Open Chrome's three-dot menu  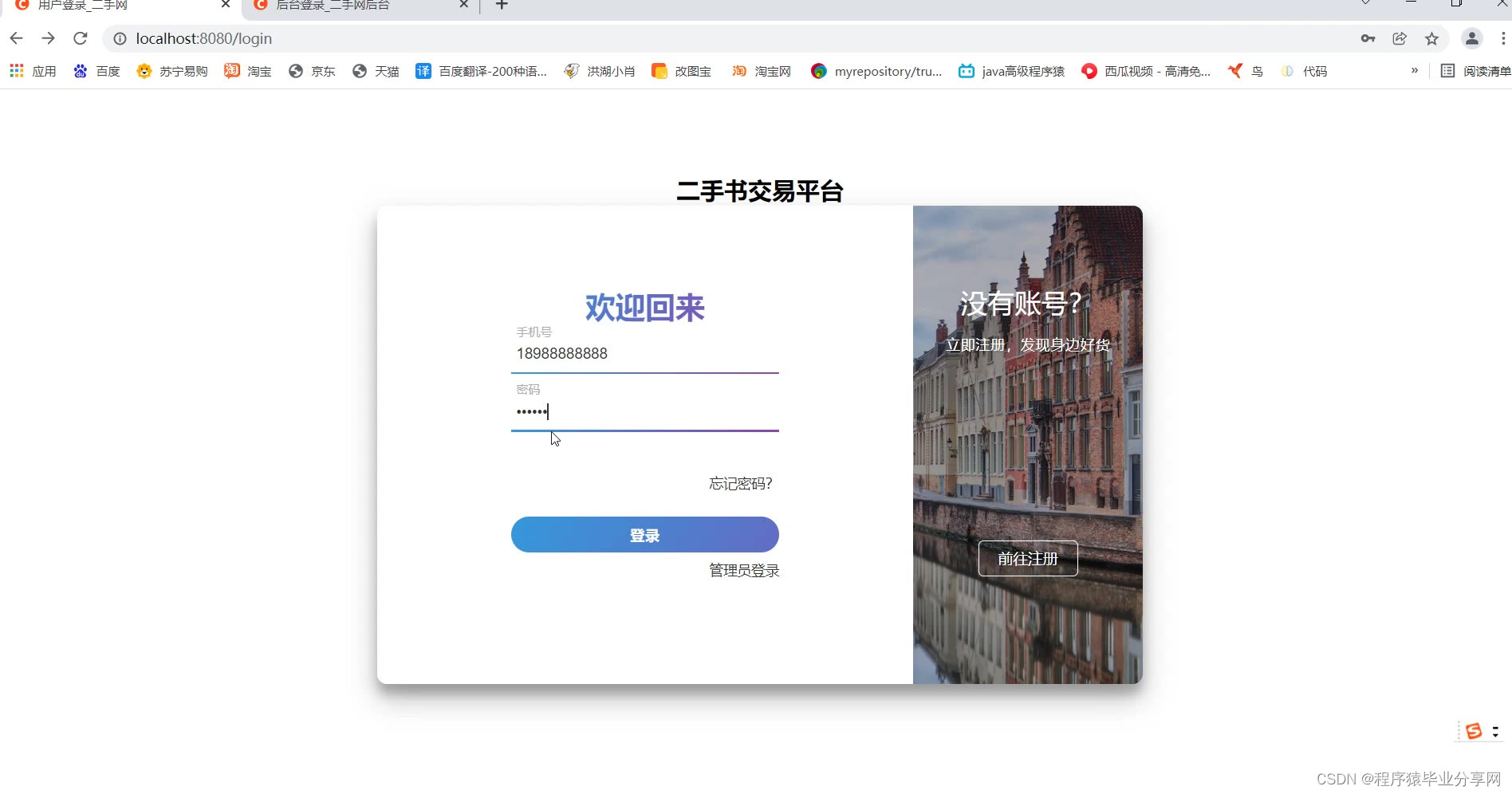point(1502,38)
